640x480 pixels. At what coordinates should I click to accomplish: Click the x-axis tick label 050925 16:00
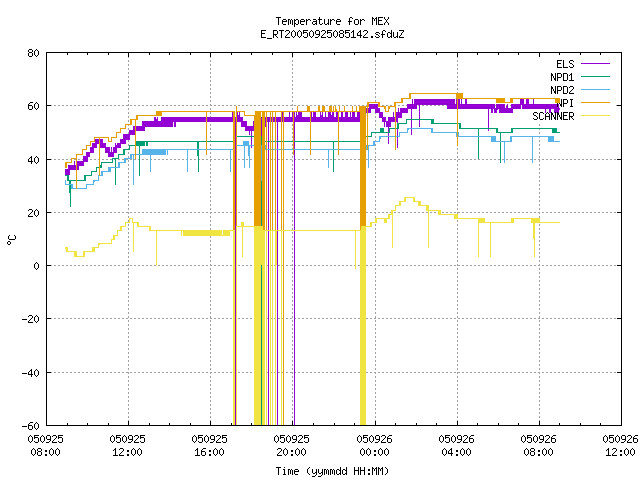coord(209,446)
